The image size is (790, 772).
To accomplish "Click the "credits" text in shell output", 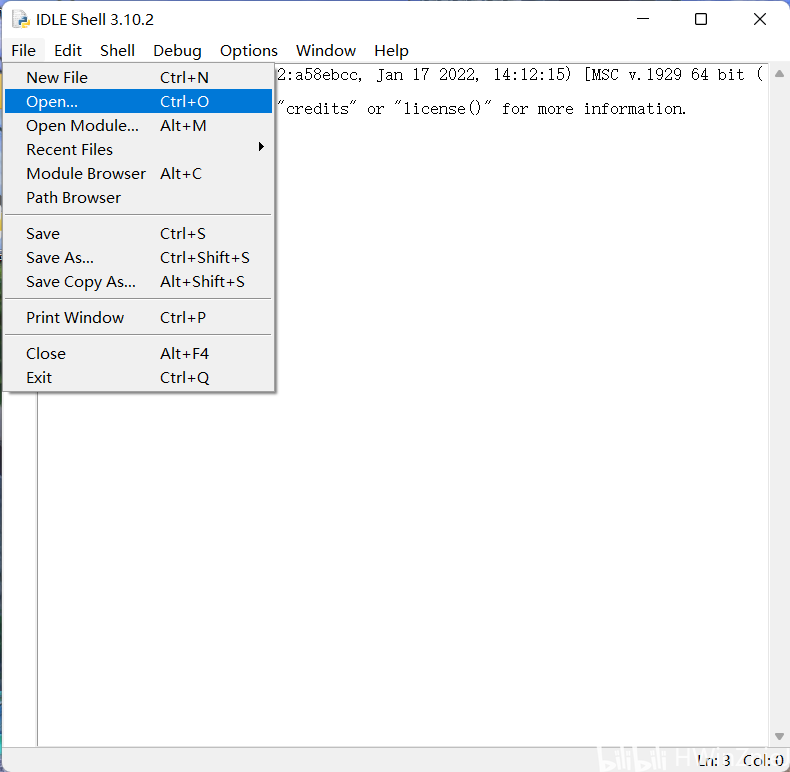I will pos(317,108).
